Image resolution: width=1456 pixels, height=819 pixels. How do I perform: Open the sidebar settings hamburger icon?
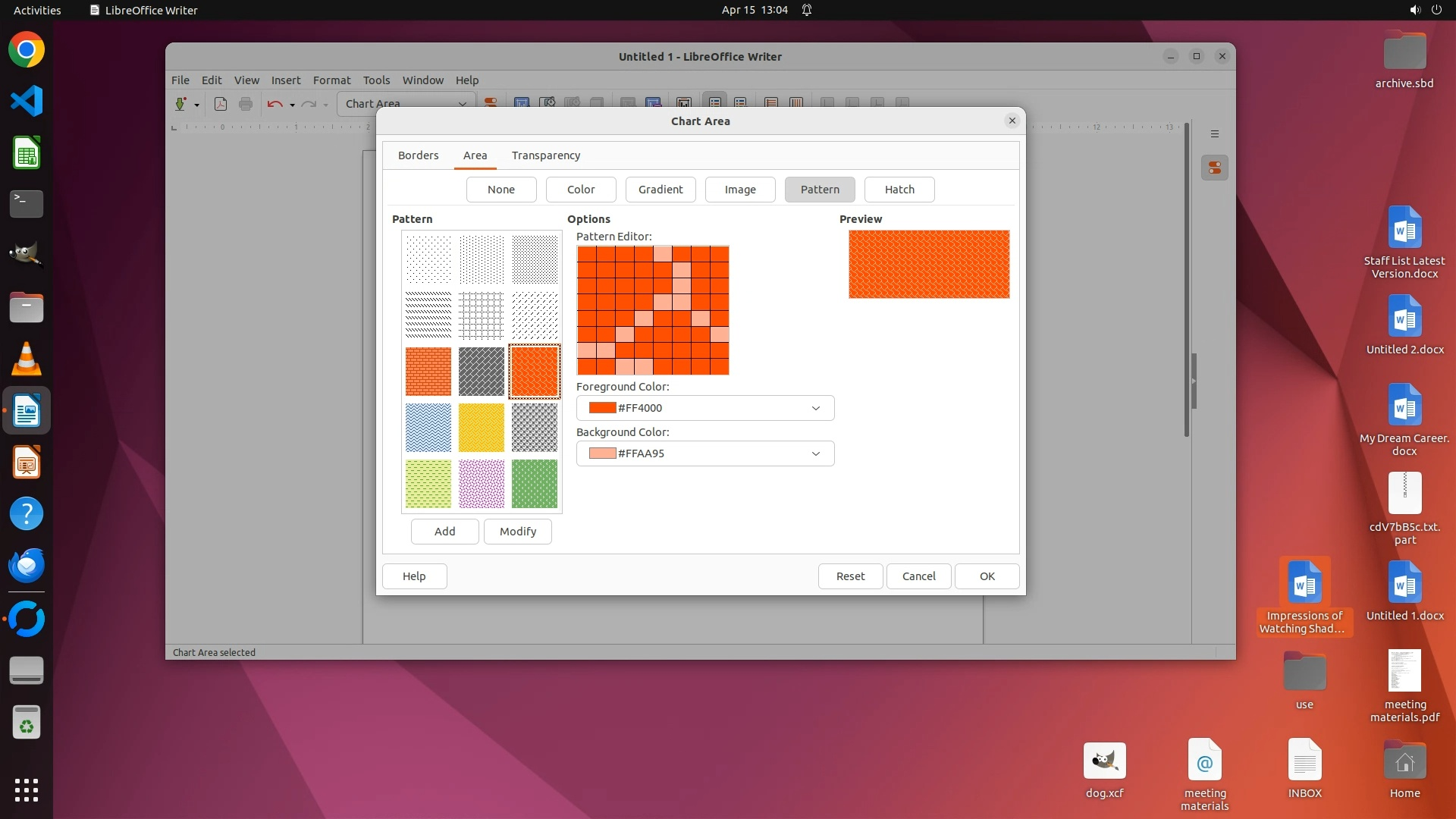tap(1215, 134)
